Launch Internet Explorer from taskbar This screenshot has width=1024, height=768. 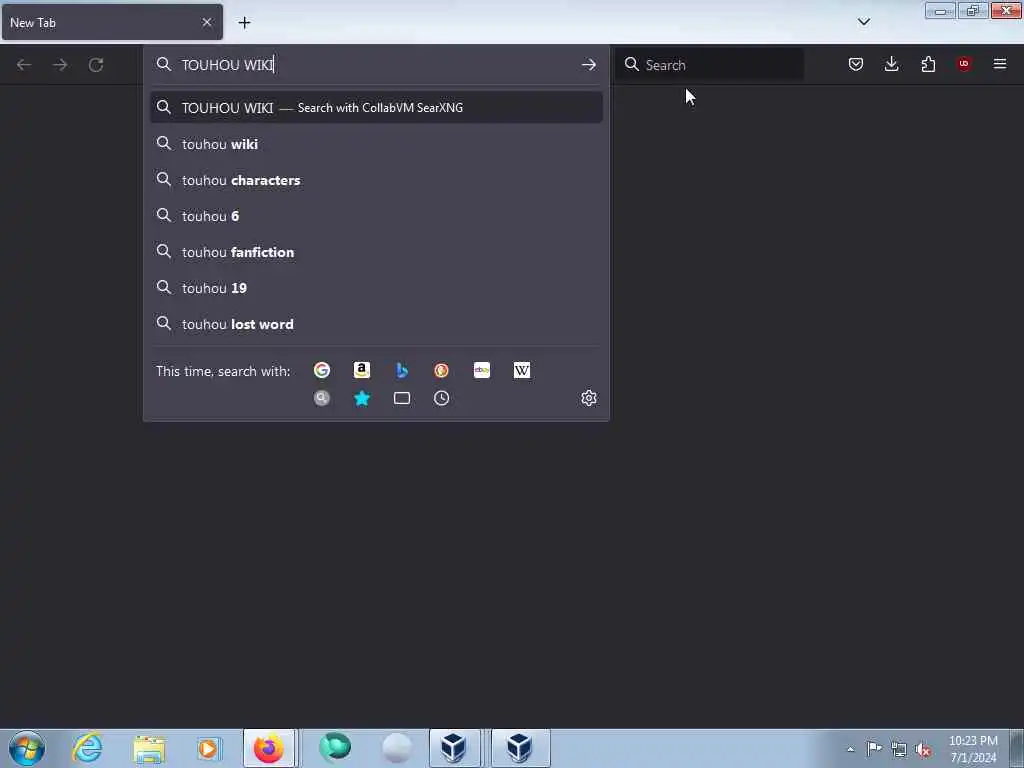(88, 748)
